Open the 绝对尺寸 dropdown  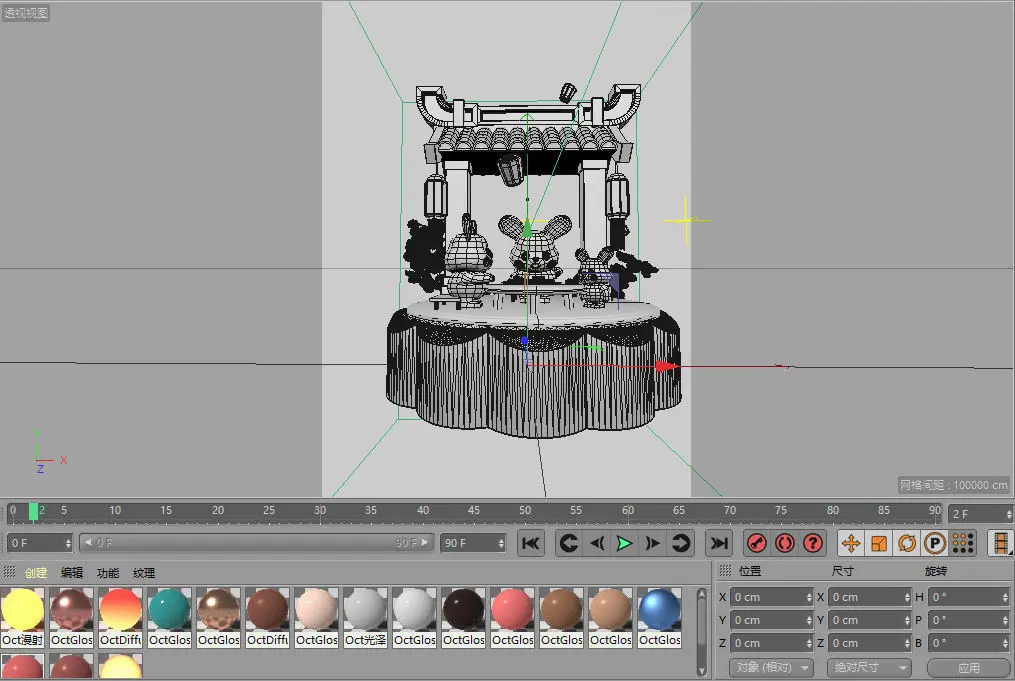pyautogui.click(x=869, y=667)
